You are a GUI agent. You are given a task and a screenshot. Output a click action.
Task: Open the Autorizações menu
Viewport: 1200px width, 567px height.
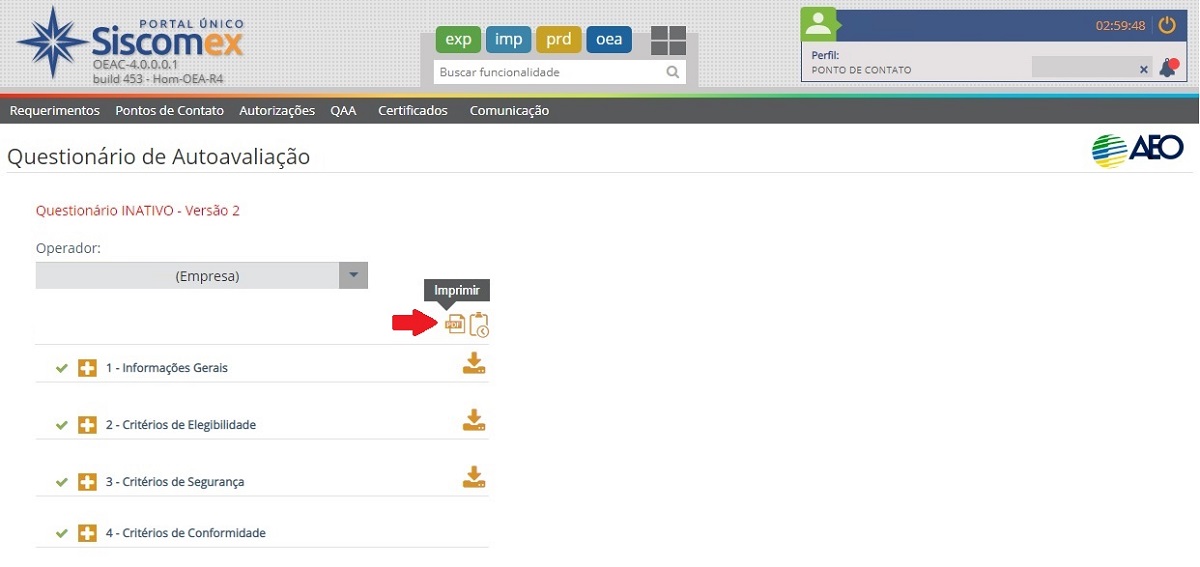pos(277,111)
